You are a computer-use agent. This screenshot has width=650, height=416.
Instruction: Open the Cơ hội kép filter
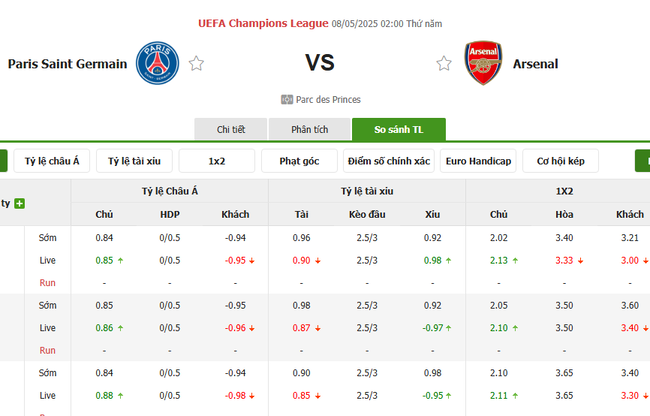click(561, 161)
